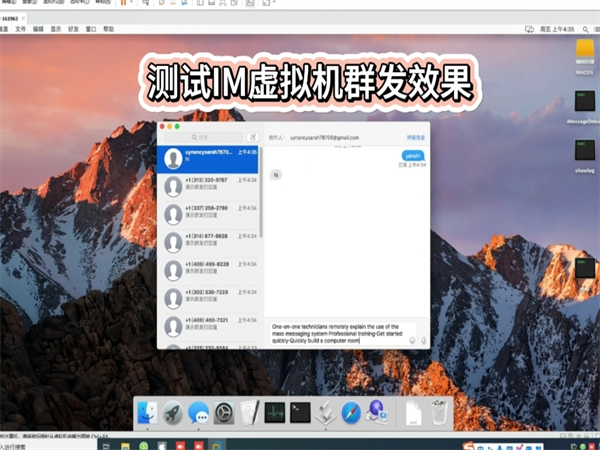The height and width of the screenshot is (450, 600).
Task: Click the Details link in conversation header
Action: click(415, 137)
